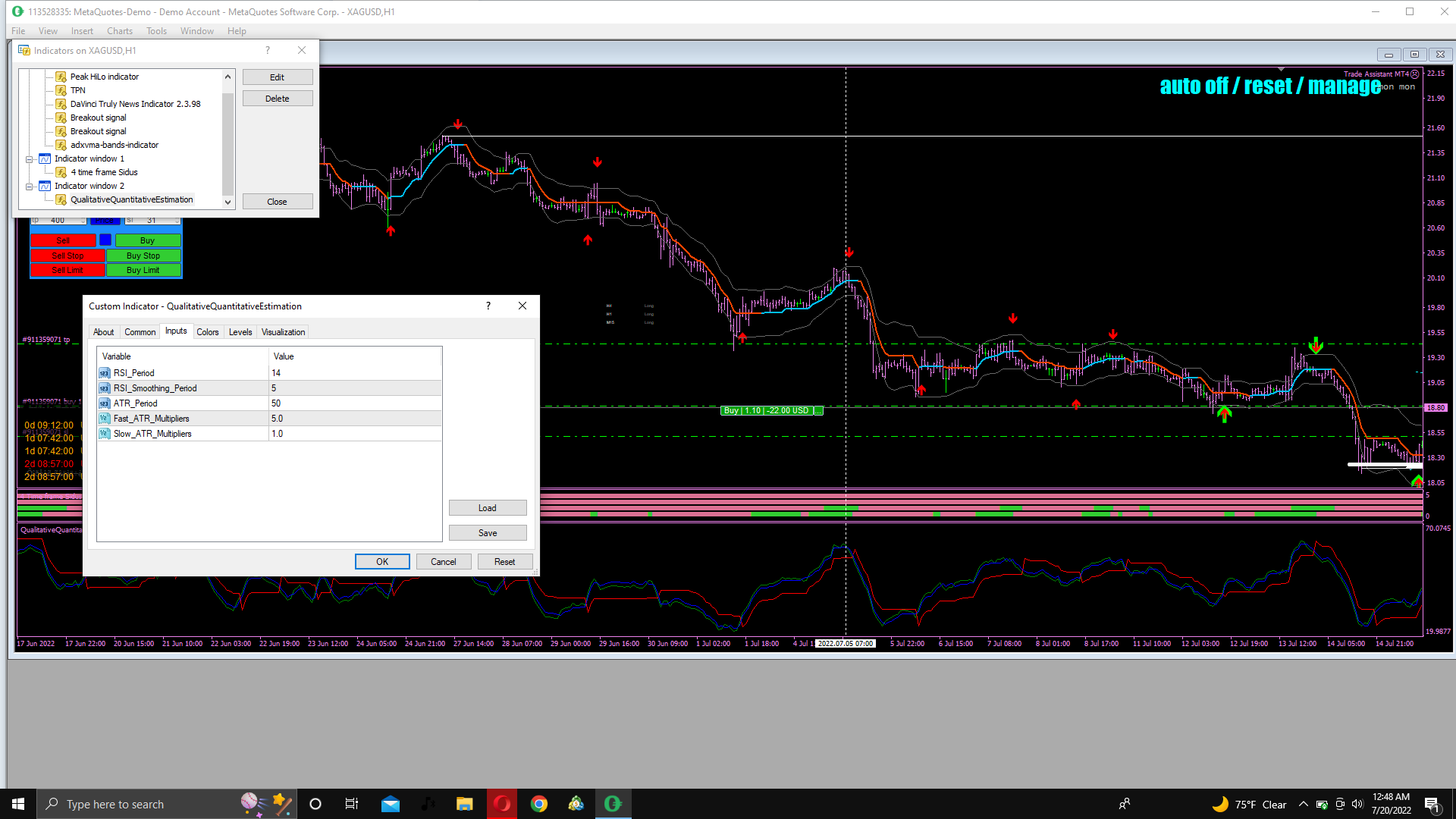The height and width of the screenshot is (819, 1456).
Task: Select the TPN indicator icon
Action: point(61,90)
